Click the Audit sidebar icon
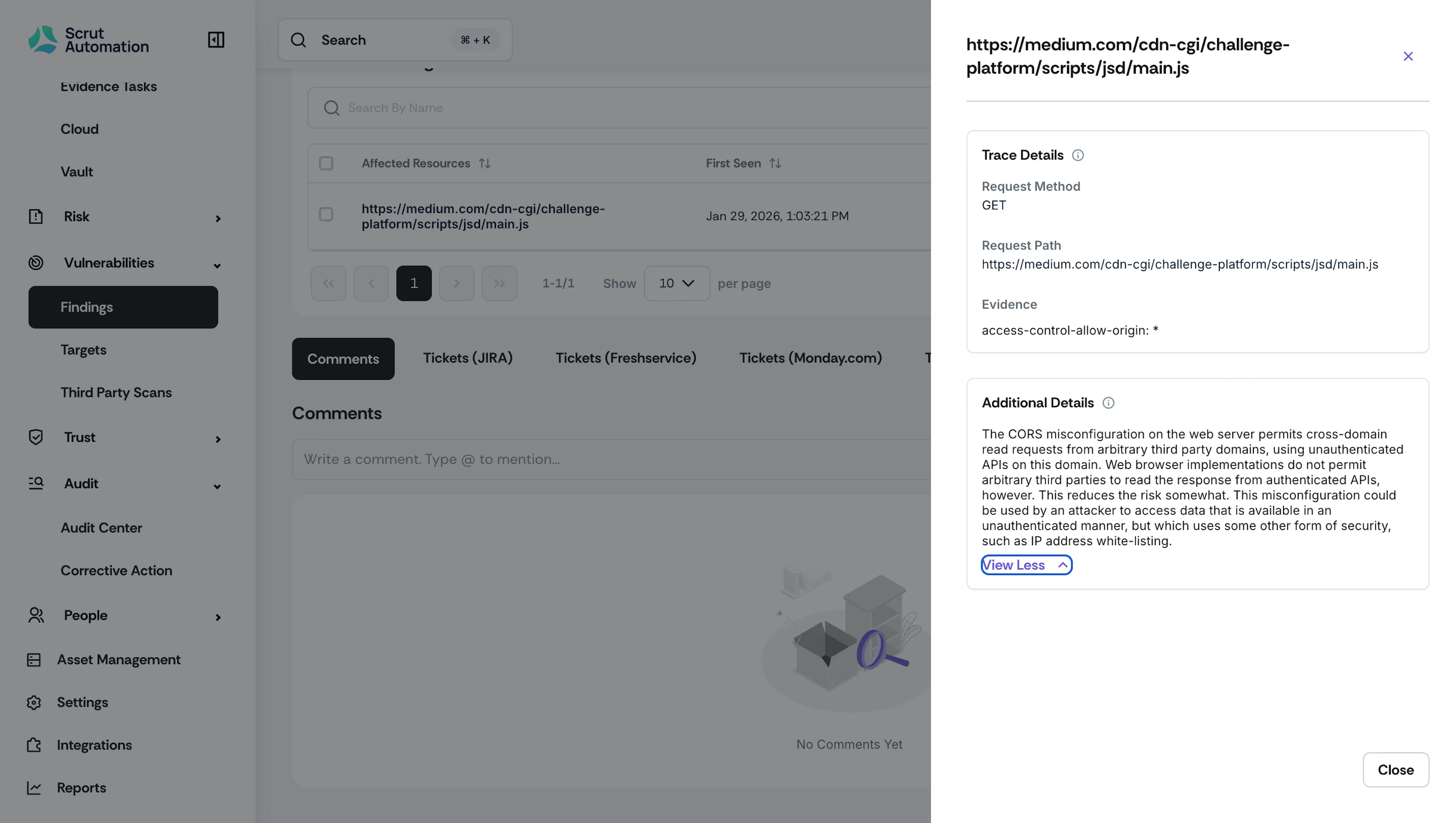The width and height of the screenshot is (1456, 823). 36,483
